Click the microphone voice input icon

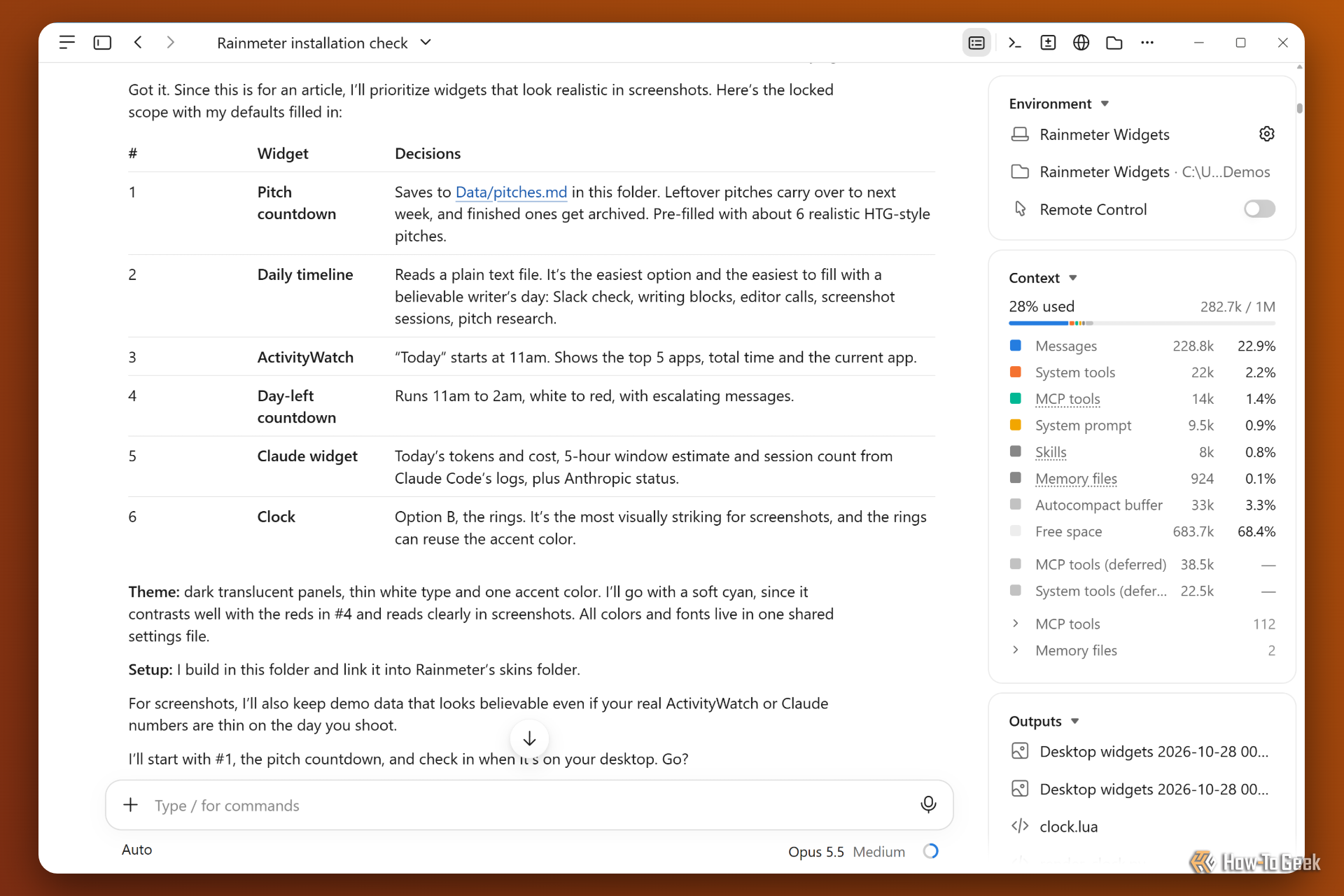928,805
